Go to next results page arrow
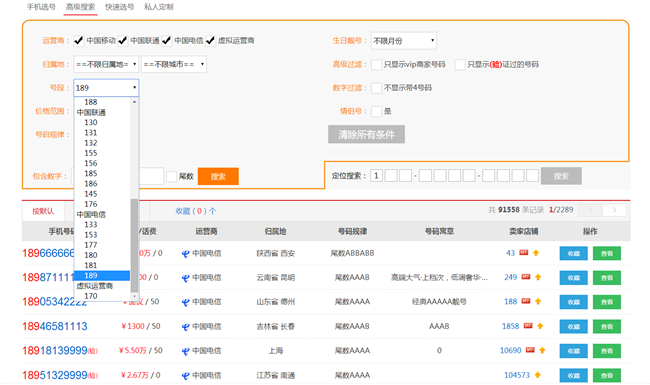Image resolution: width=650 pixels, height=385 pixels. 614,210
